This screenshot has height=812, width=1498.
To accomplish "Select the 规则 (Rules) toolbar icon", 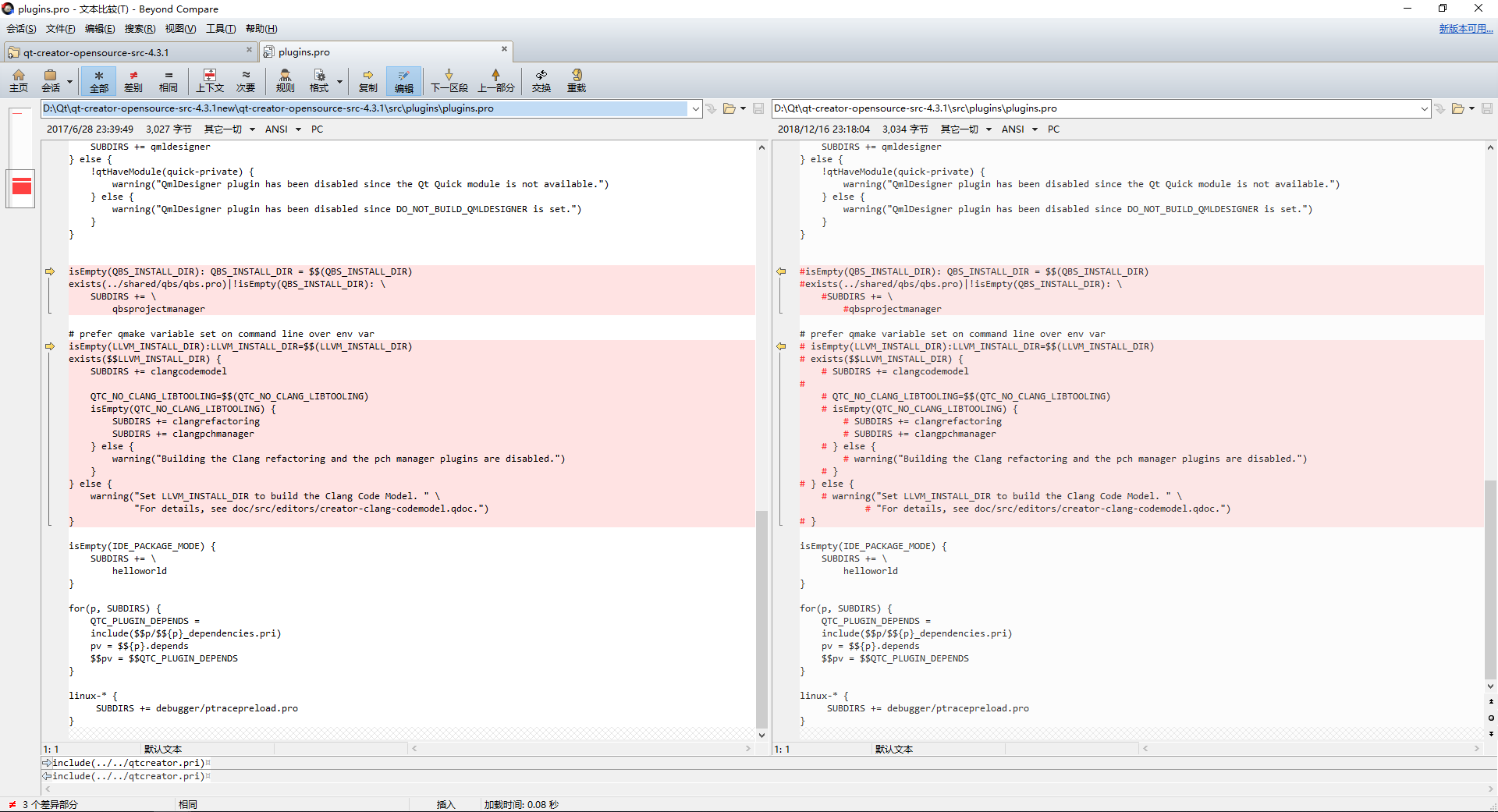I will click(285, 81).
